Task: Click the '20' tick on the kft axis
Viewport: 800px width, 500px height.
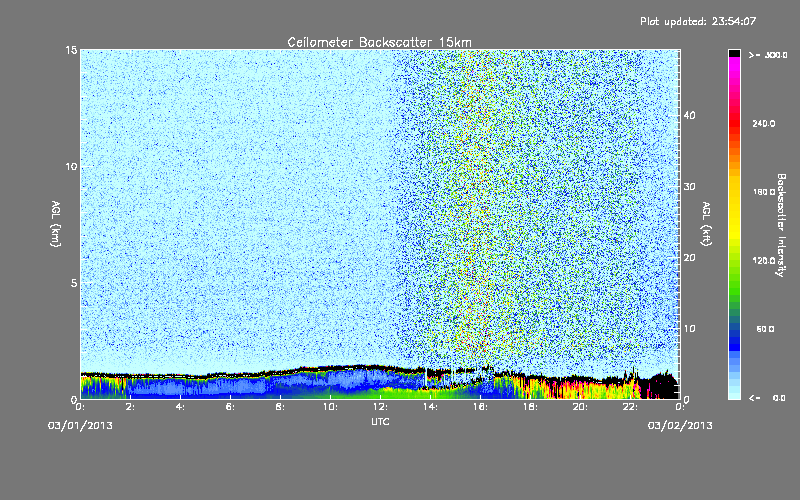Action: click(x=689, y=258)
